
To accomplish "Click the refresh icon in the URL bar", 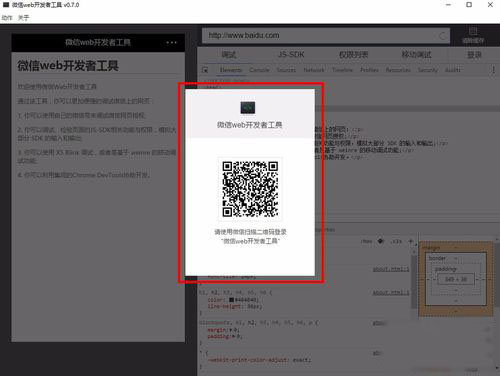I will point(442,36).
